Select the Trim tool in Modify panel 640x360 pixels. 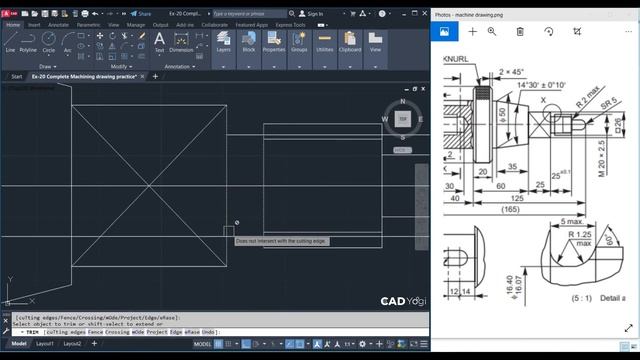tap(124, 36)
